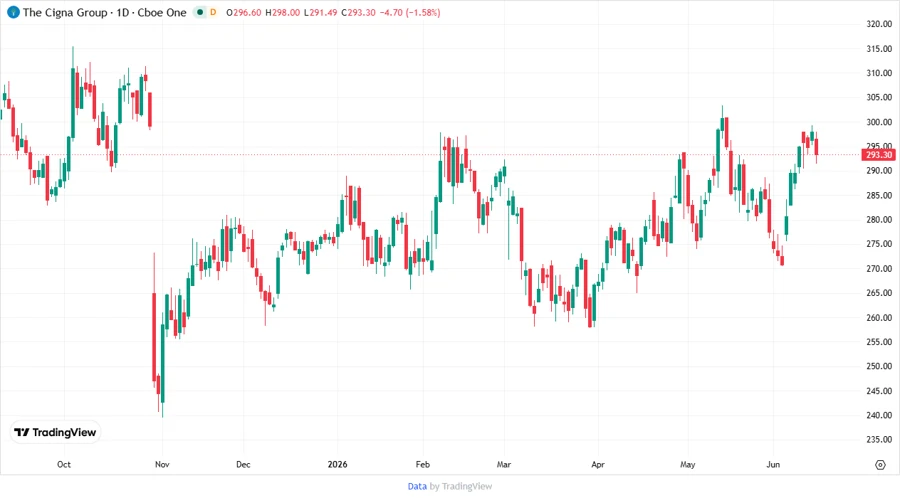The height and width of the screenshot is (498, 900).
Task: Click the May time axis label
Action: [688, 464]
